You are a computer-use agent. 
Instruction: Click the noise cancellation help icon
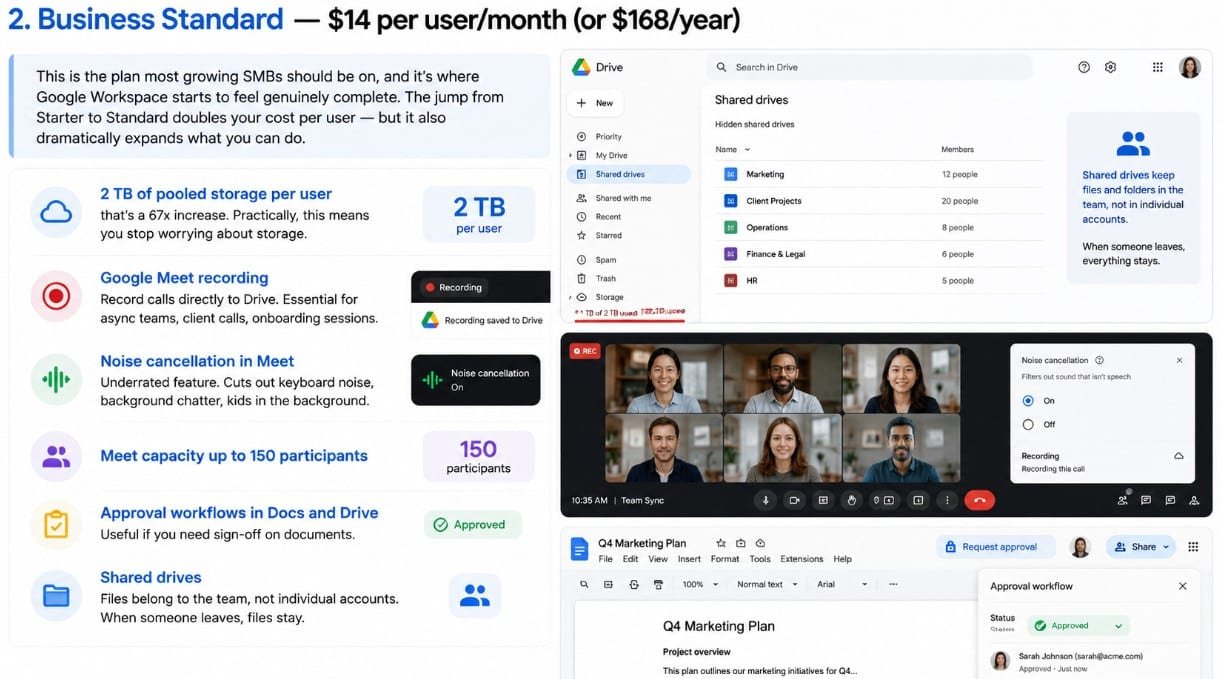[x=1099, y=360]
